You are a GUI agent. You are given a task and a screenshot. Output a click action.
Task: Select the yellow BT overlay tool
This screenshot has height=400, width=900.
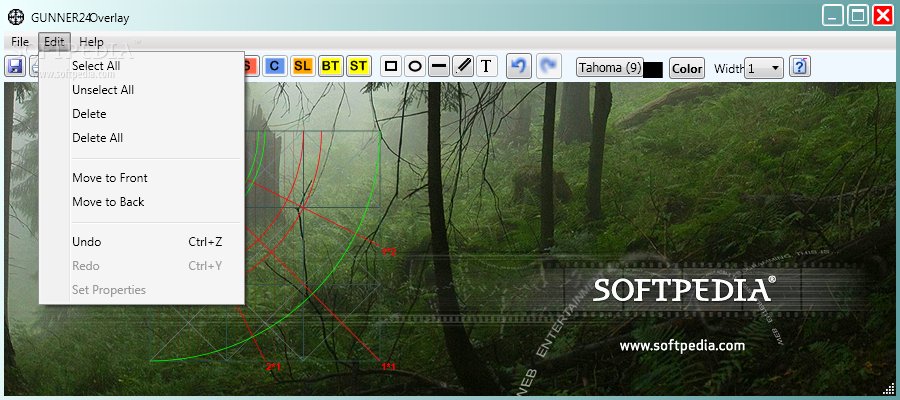tap(330, 66)
